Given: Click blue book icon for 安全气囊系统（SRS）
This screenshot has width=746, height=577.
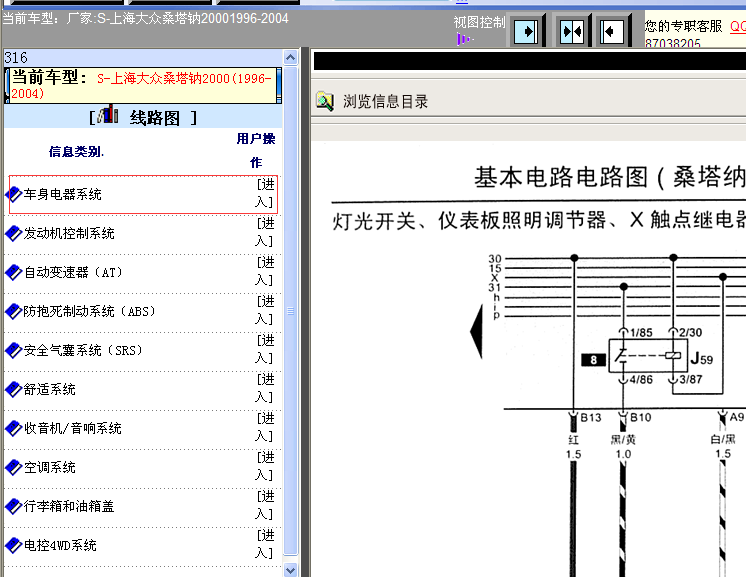Looking at the screenshot, I should click(x=13, y=350).
